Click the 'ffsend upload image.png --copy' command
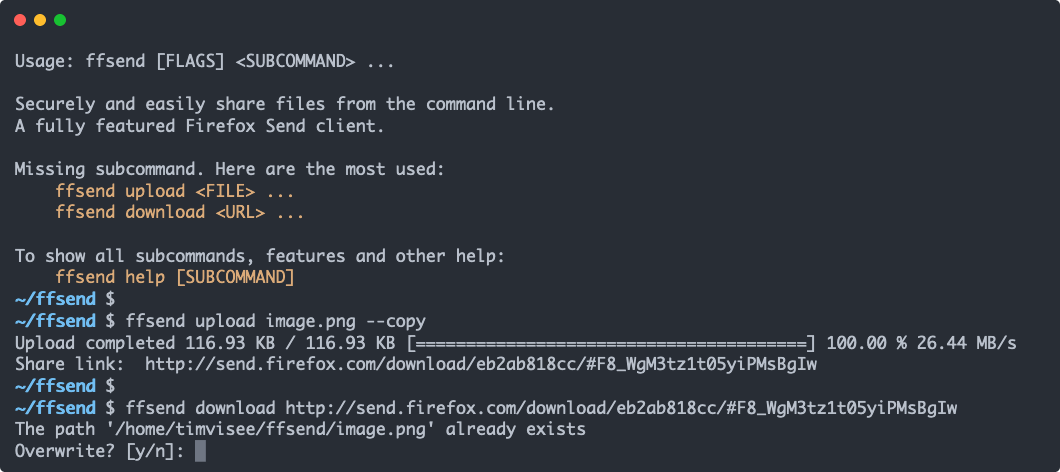1060x472 pixels. tap(275, 321)
